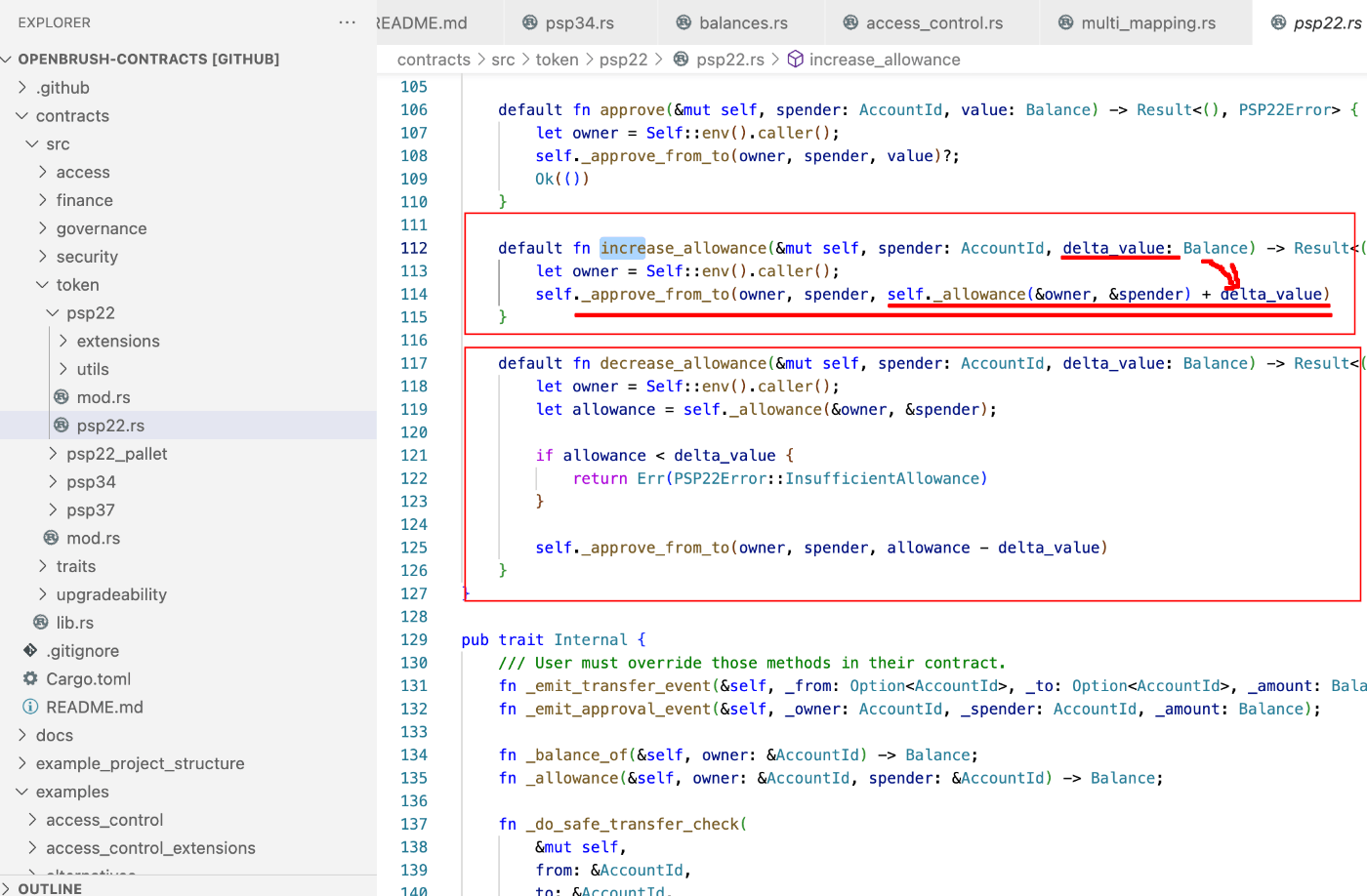Viewport: 1367px width, 896px height.
Task: Click the Rust icon beside mod.rs under psp22
Action: [x=62, y=397]
